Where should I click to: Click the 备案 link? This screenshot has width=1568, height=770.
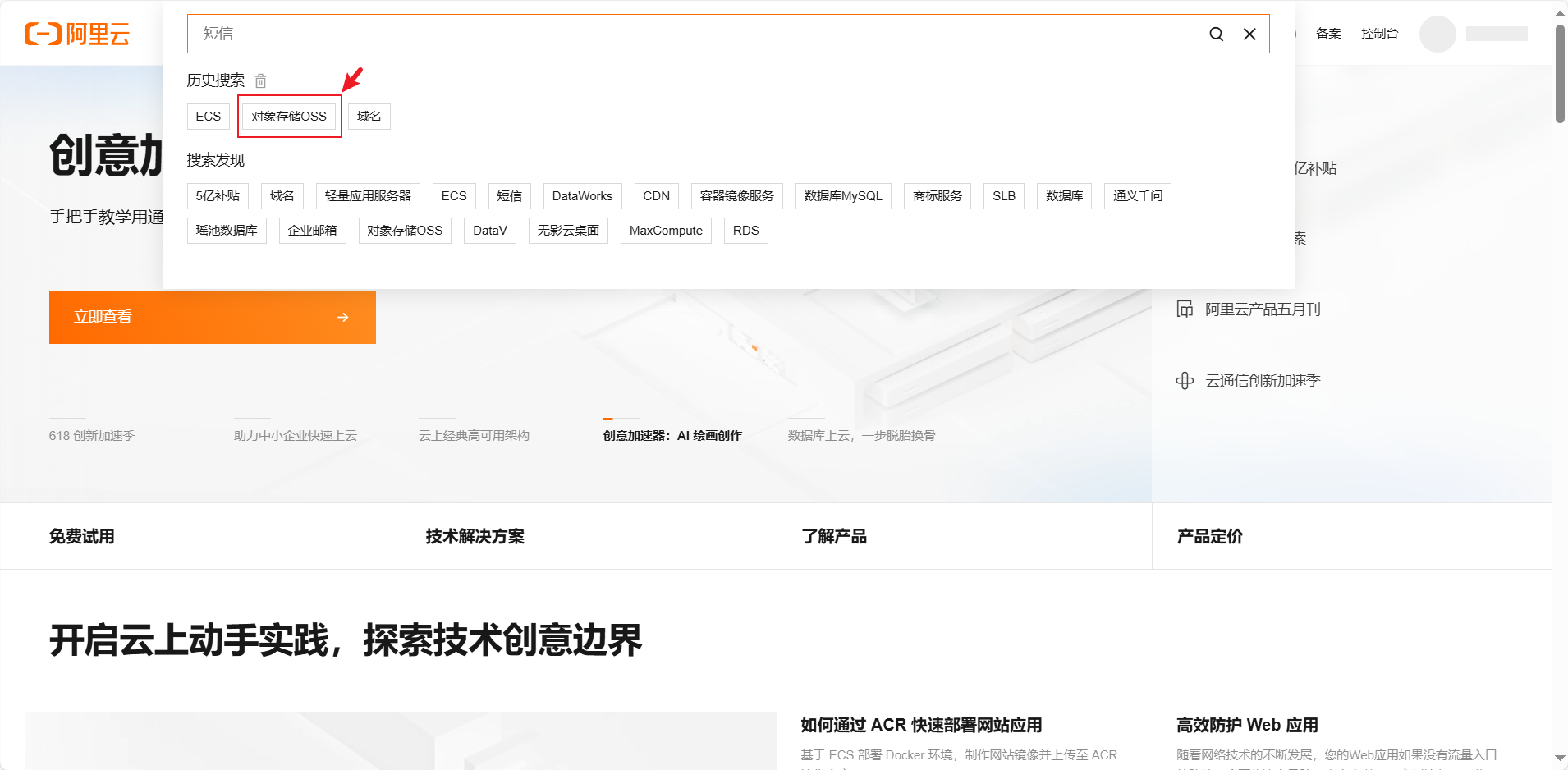pos(1327,34)
